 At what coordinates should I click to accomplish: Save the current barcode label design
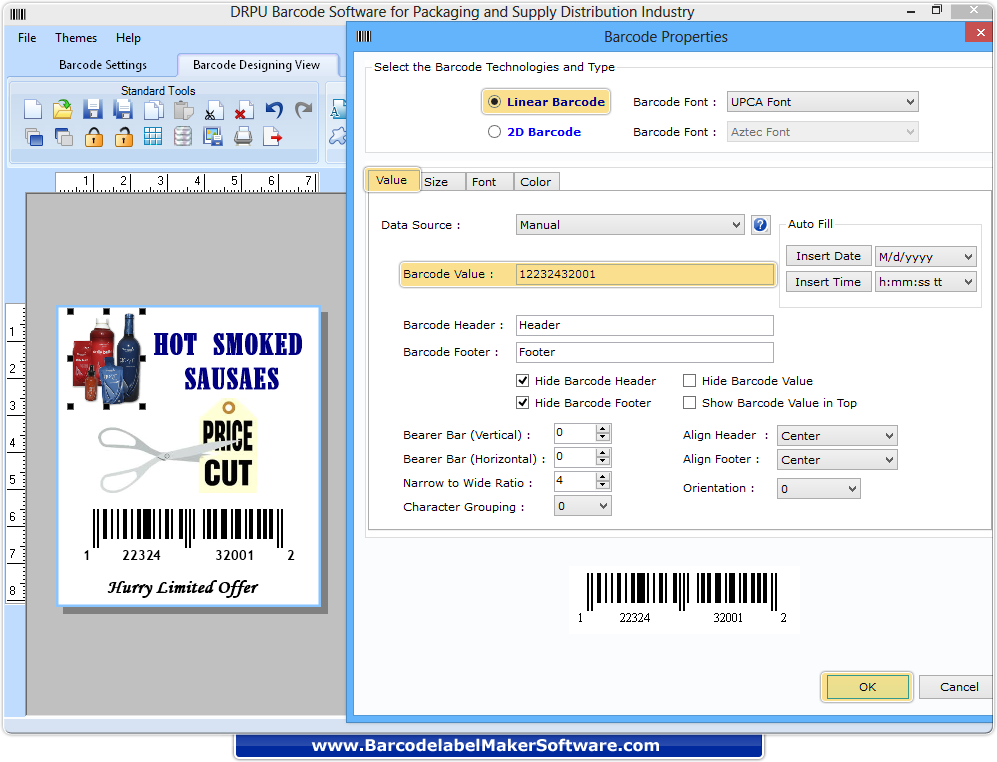click(93, 108)
